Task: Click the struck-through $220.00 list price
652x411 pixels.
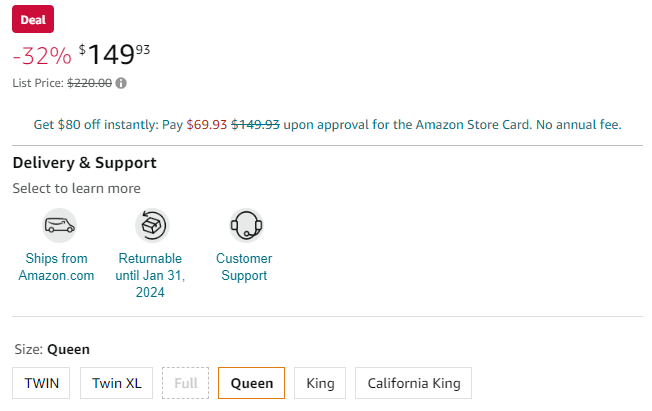Action: (x=89, y=83)
